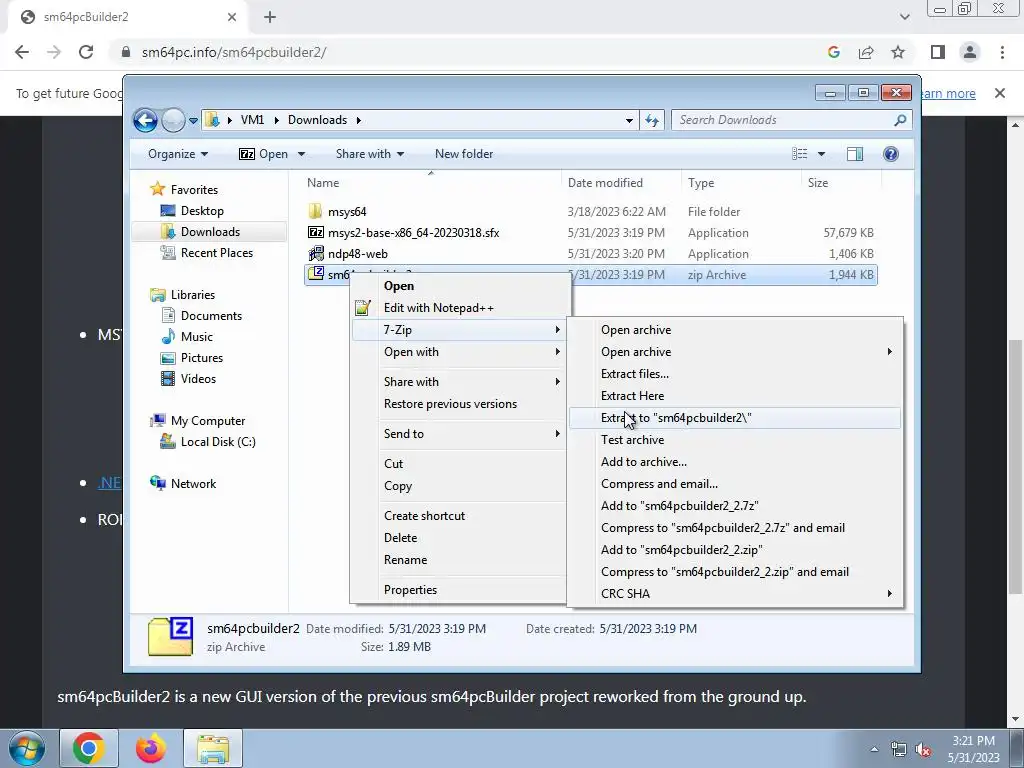
Task: Open the Chrome profile avatar icon
Action: click(x=970, y=52)
